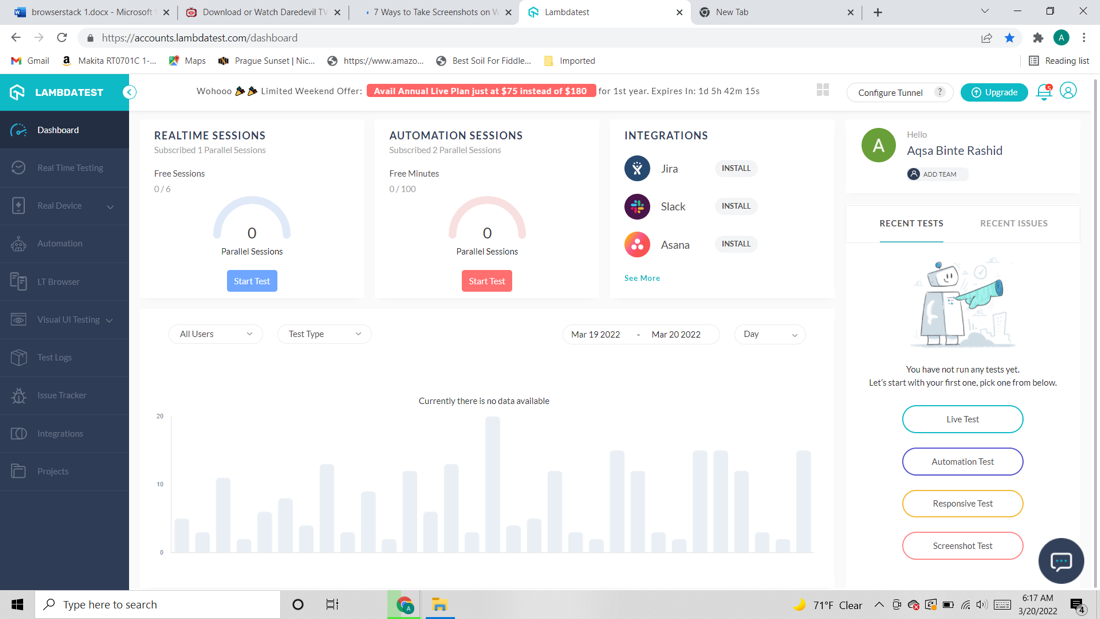Collapse the sidebar with the arrow icon
The height and width of the screenshot is (619, 1100).
(129, 92)
